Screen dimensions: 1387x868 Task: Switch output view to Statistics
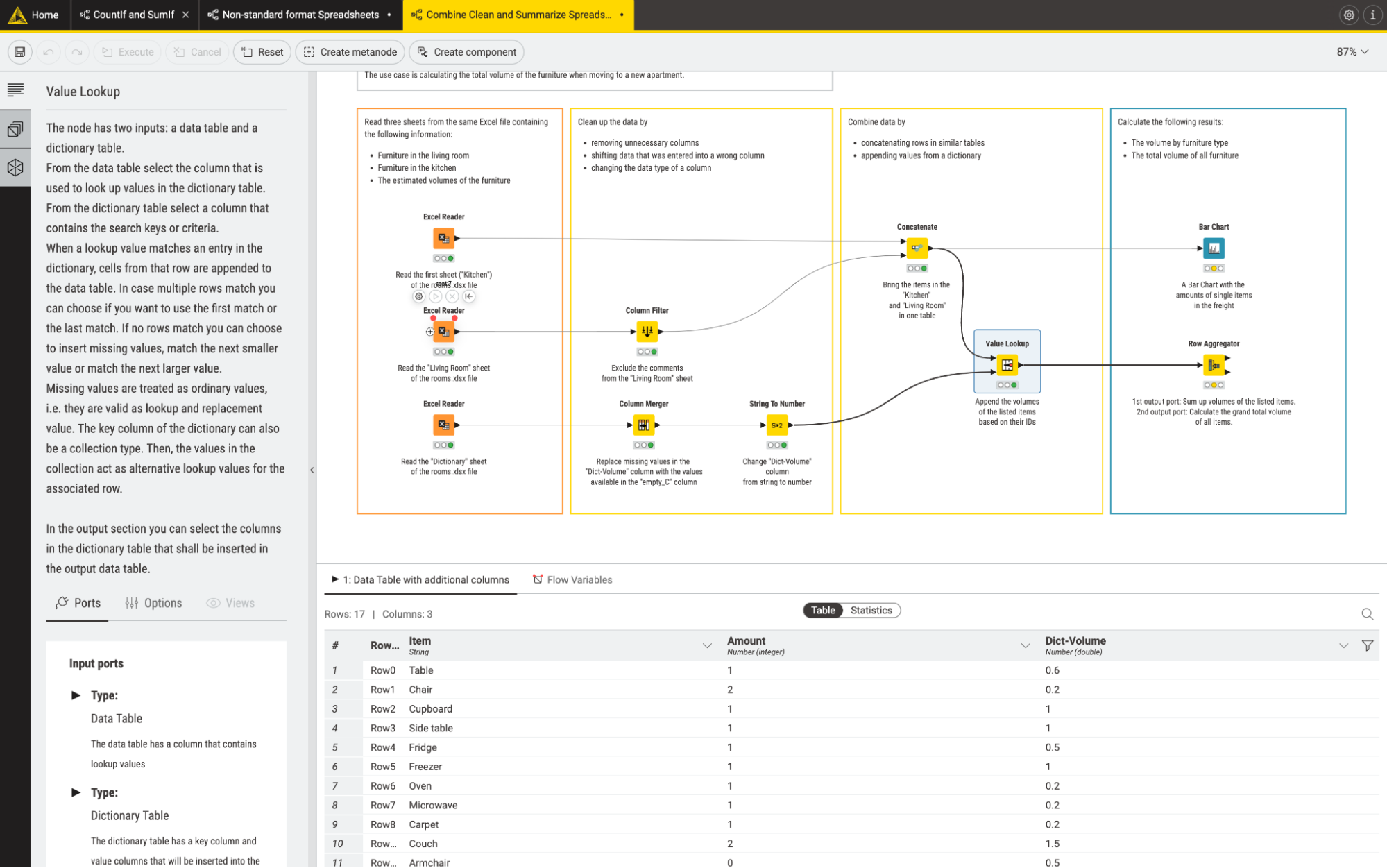click(x=871, y=610)
